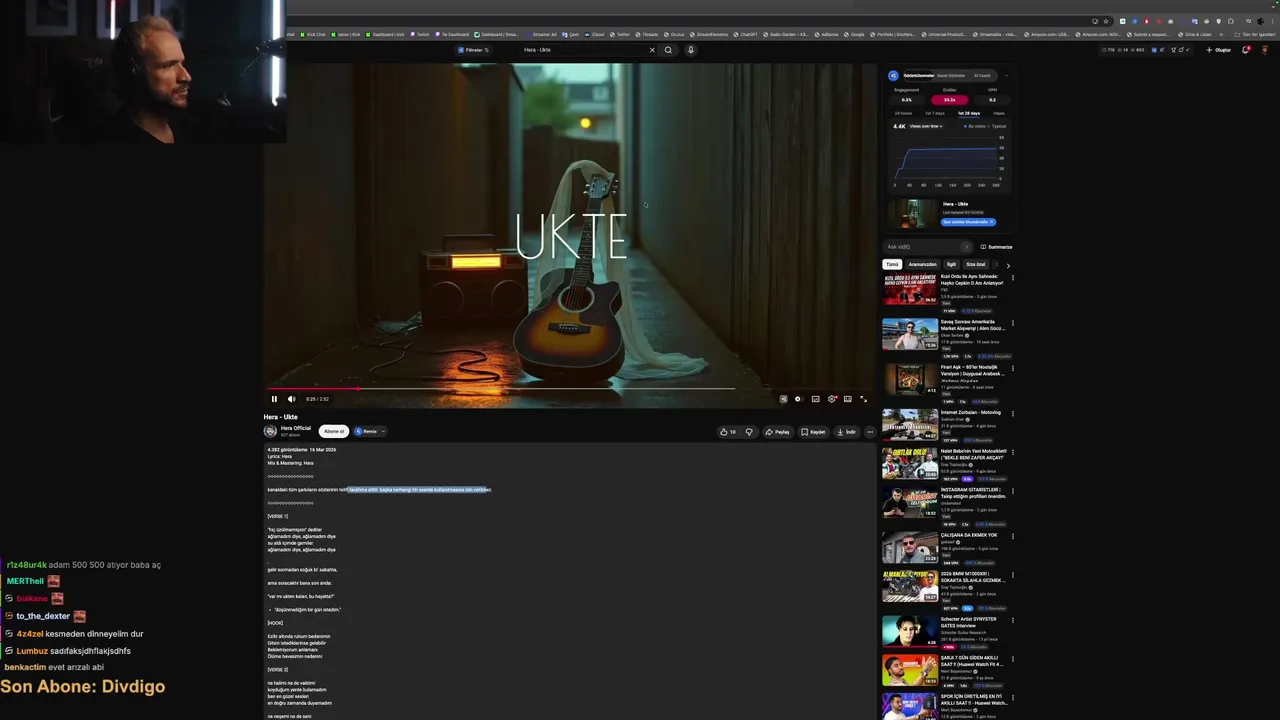This screenshot has width=1280, height=720.
Task: Select Tümü filter chip
Action: 892,265
